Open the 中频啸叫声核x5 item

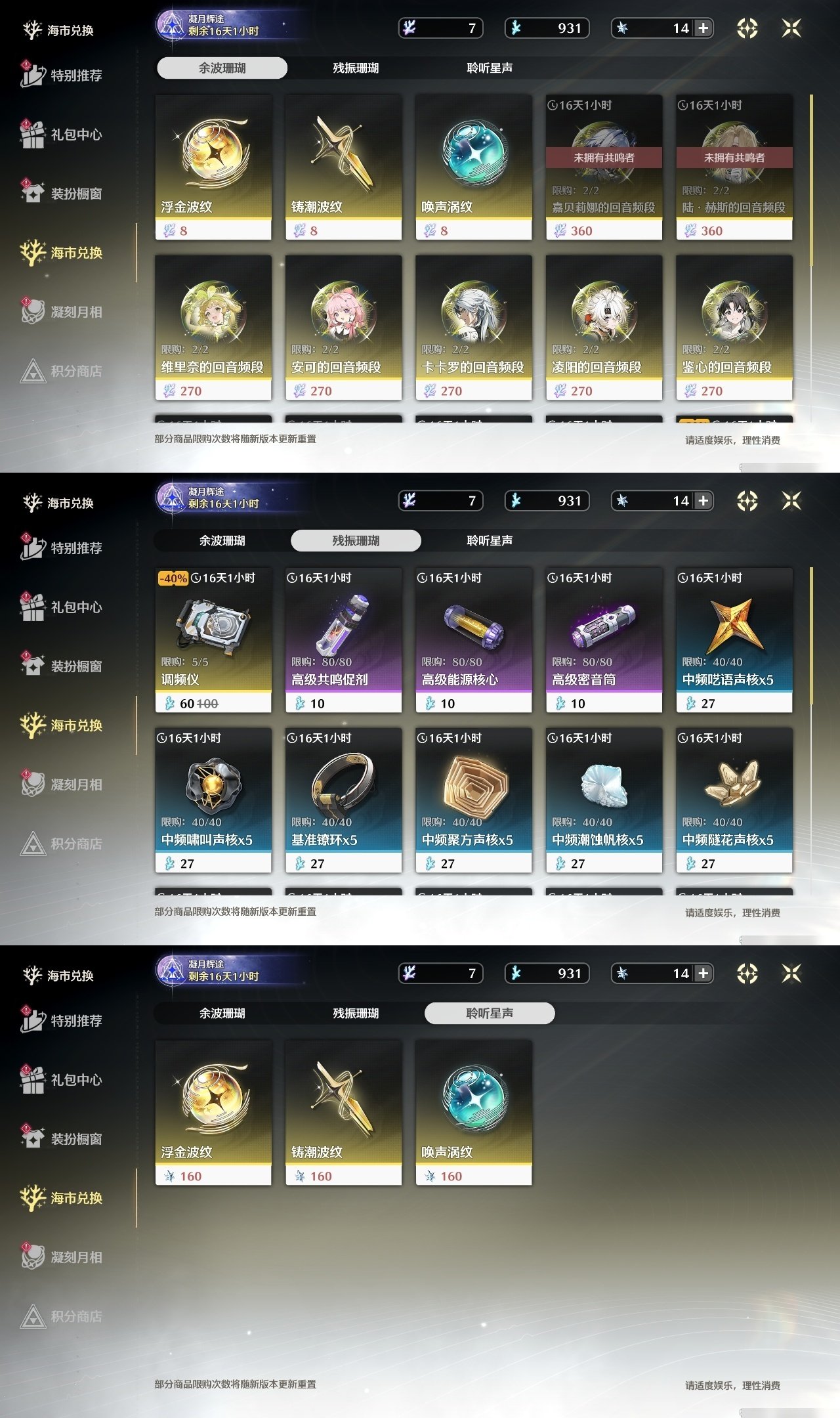213,800
